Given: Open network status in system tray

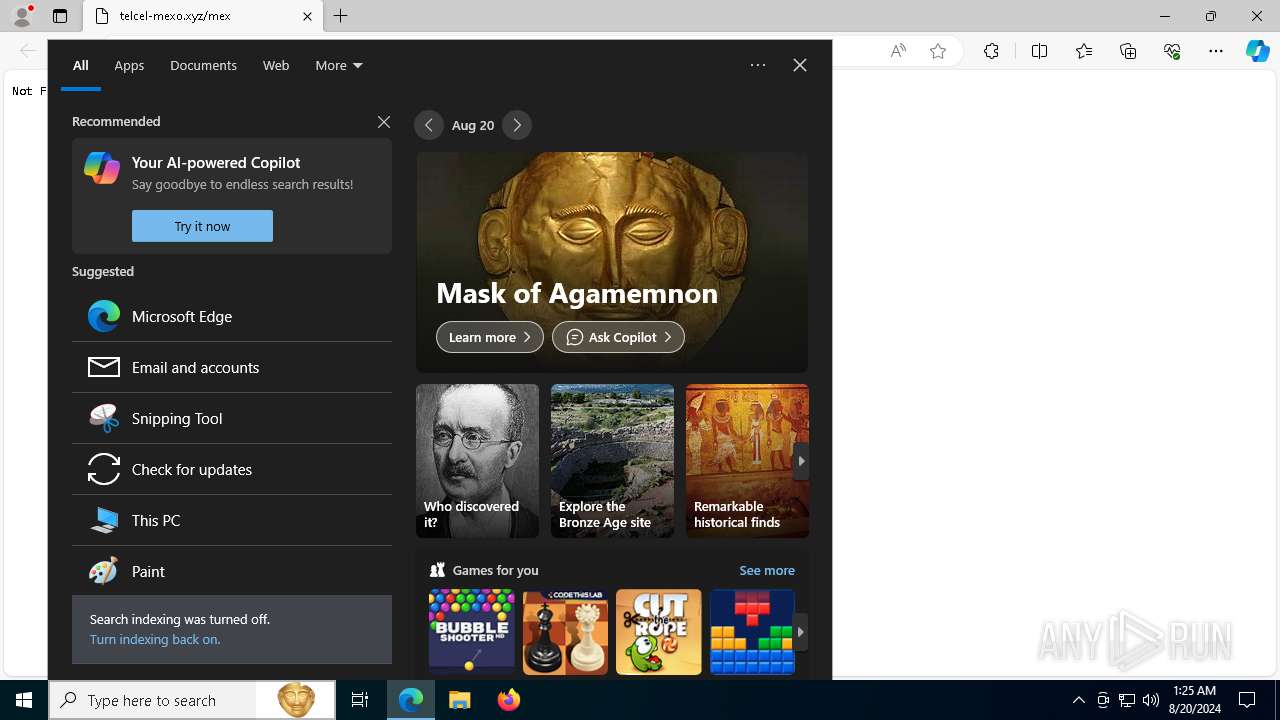Looking at the screenshot, I should pyautogui.click(x=1127, y=700).
